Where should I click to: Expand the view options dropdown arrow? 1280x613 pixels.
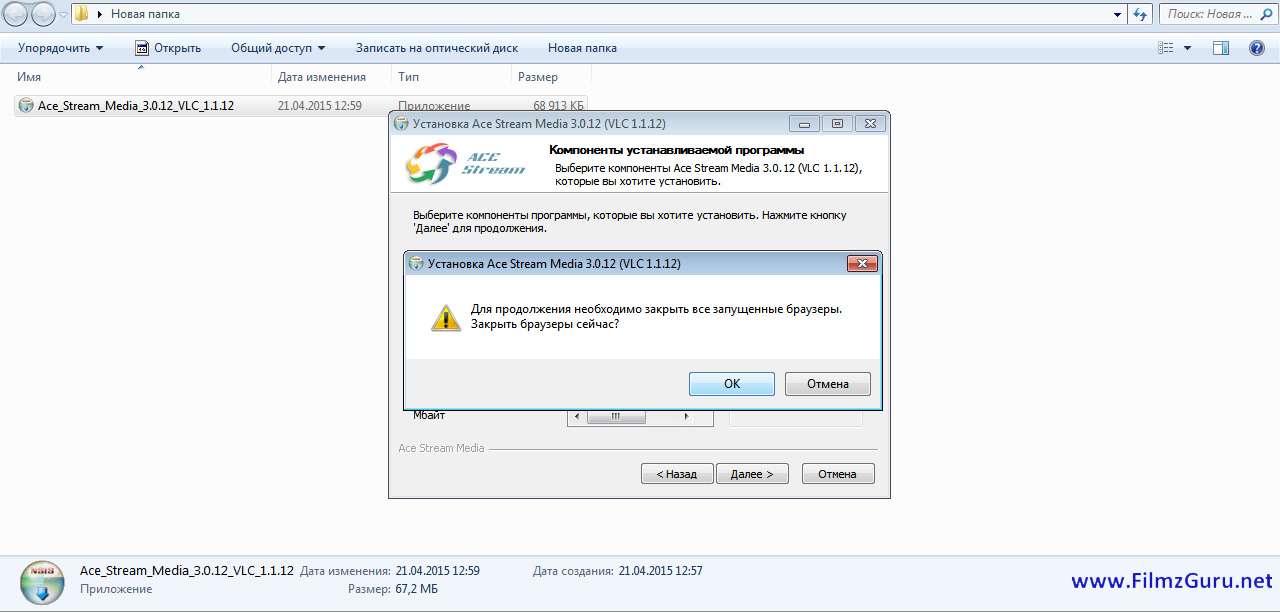click(x=1188, y=48)
